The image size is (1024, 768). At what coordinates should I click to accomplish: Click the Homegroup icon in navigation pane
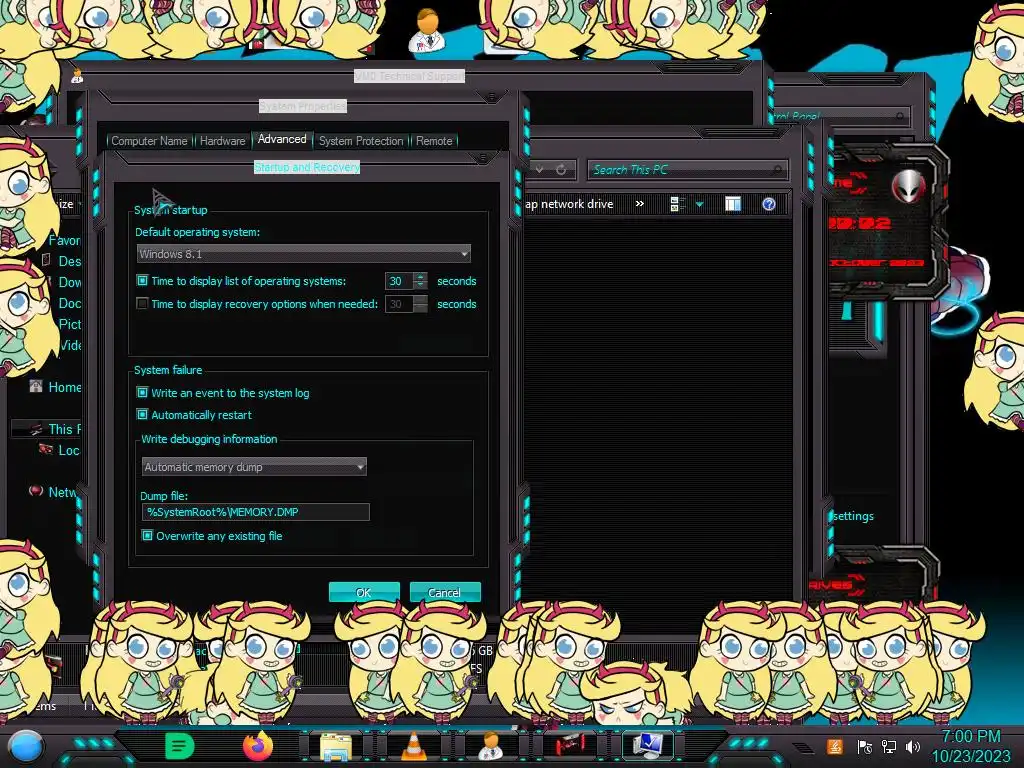pos(36,387)
